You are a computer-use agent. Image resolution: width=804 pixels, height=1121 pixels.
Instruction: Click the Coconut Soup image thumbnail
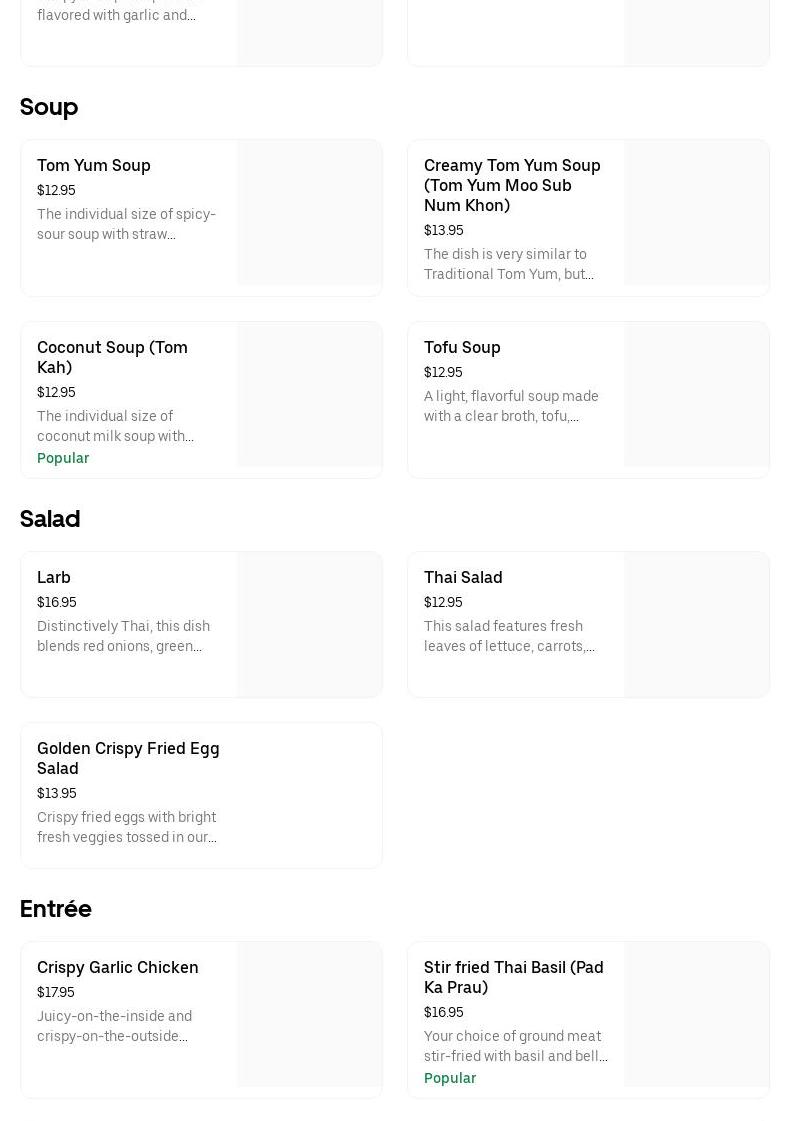click(x=309, y=395)
